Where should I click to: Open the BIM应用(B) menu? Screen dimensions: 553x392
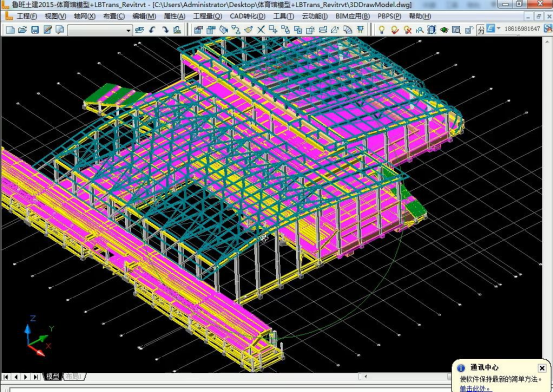click(x=352, y=16)
